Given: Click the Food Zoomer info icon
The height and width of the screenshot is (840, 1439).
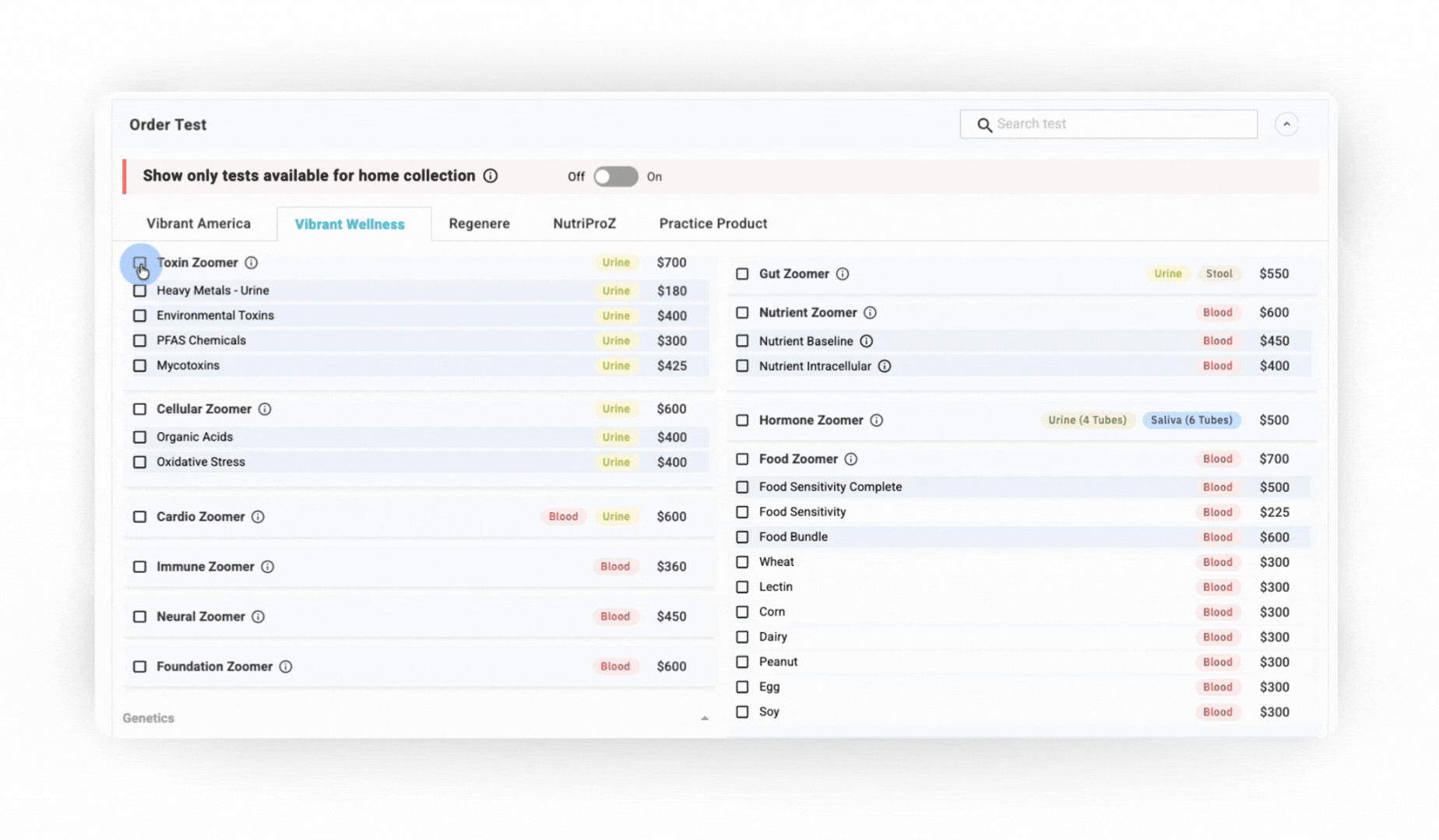Looking at the screenshot, I should pyautogui.click(x=851, y=459).
